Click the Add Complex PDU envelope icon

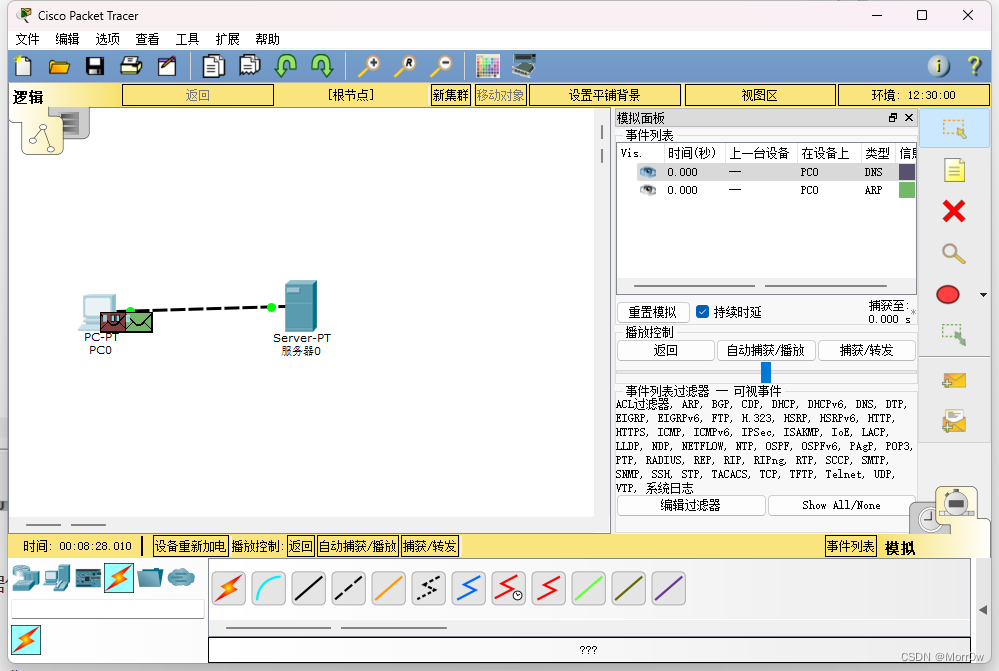click(954, 421)
